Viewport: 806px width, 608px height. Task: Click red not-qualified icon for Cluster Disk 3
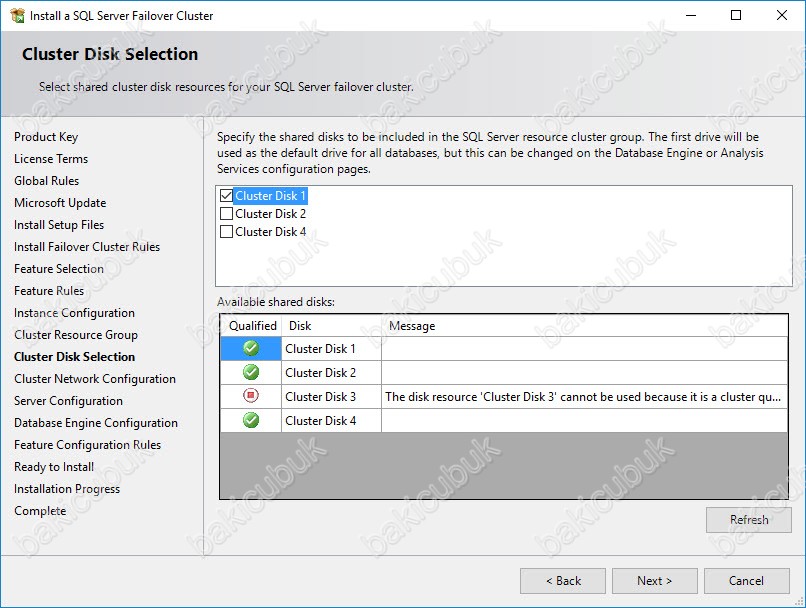coord(251,396)
